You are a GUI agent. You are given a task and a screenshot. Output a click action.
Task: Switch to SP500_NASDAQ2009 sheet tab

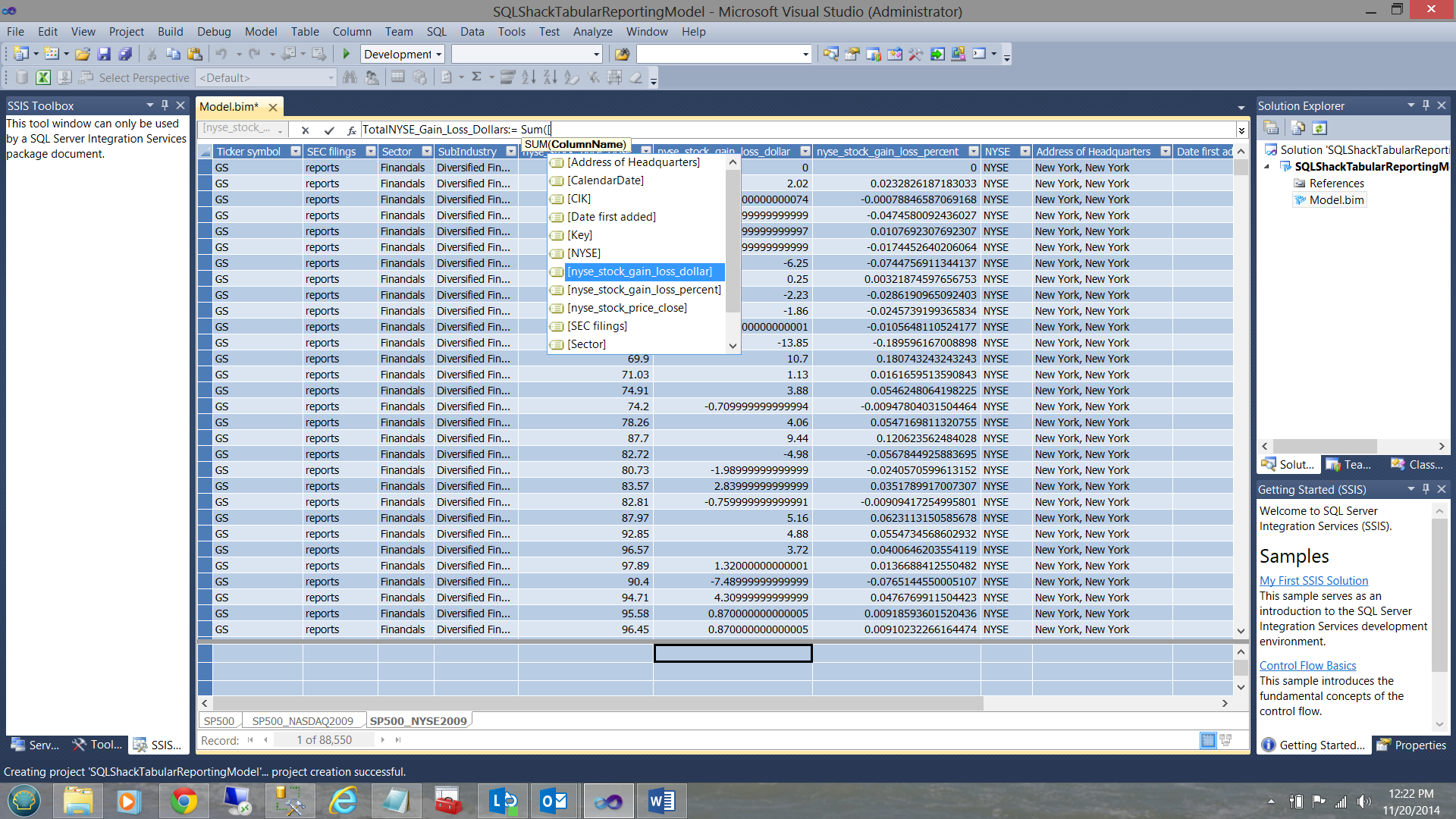click(x=303, y=720)
